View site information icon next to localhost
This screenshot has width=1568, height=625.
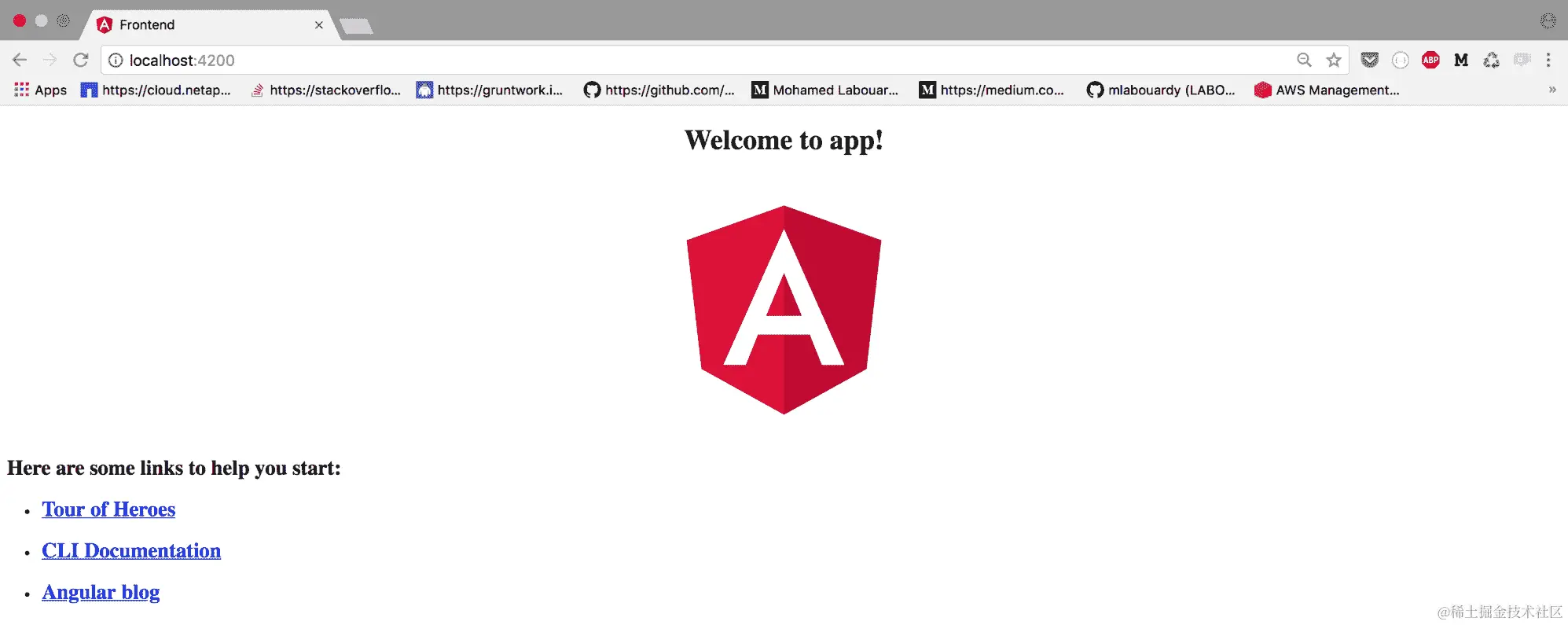tap(116, 61)
